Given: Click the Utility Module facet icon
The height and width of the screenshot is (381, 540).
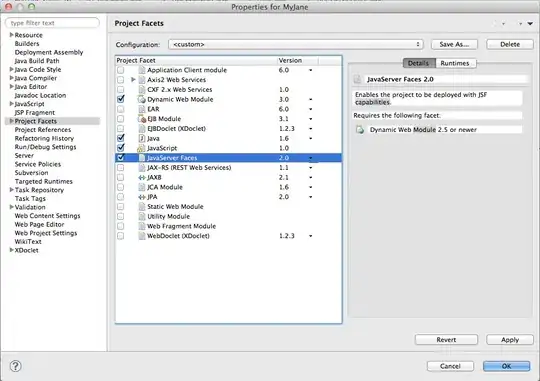Looking at the screenshot, I should pos(142,216).
